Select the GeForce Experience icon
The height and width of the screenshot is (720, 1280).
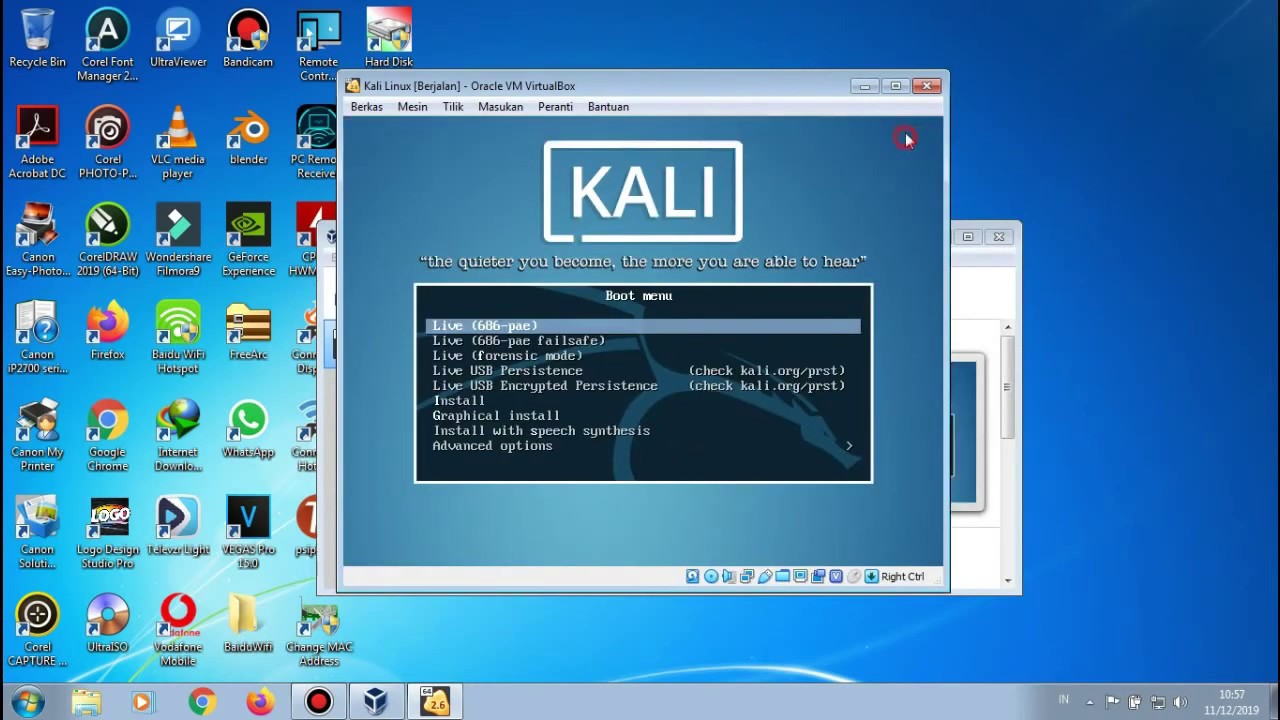[x=248, y=240]
